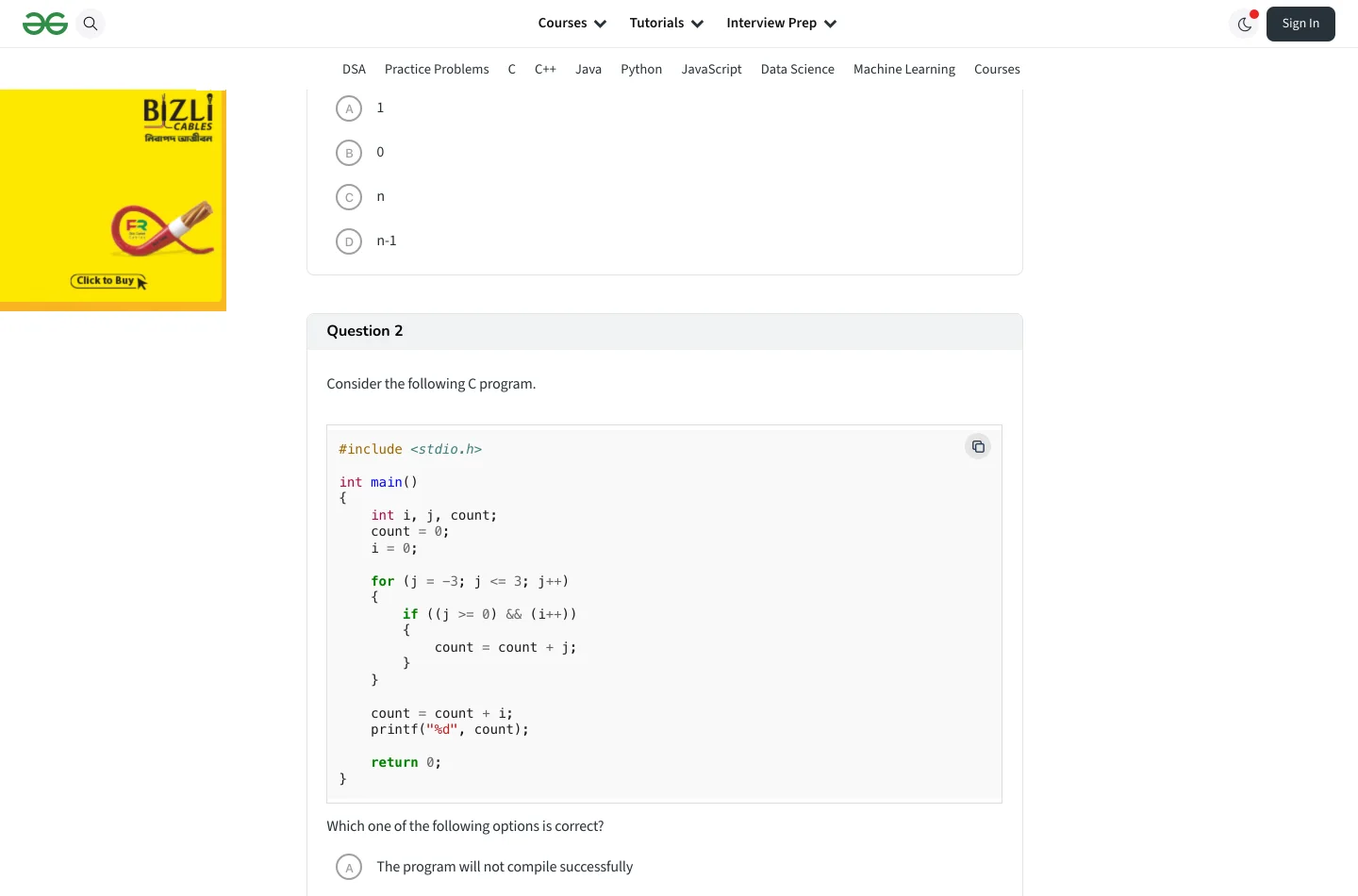Click the Bizli Cables advertisement banner
Screen dimensions: 1358x896
pos(113,200)
